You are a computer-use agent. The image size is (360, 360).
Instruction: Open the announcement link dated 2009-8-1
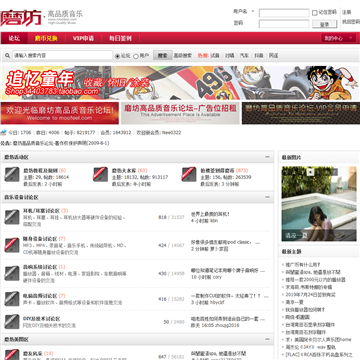[x=61, y=143]
